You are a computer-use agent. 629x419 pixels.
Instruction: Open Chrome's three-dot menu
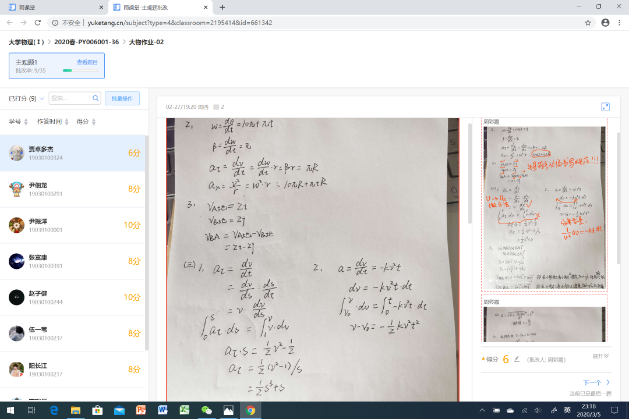point(620,21)
